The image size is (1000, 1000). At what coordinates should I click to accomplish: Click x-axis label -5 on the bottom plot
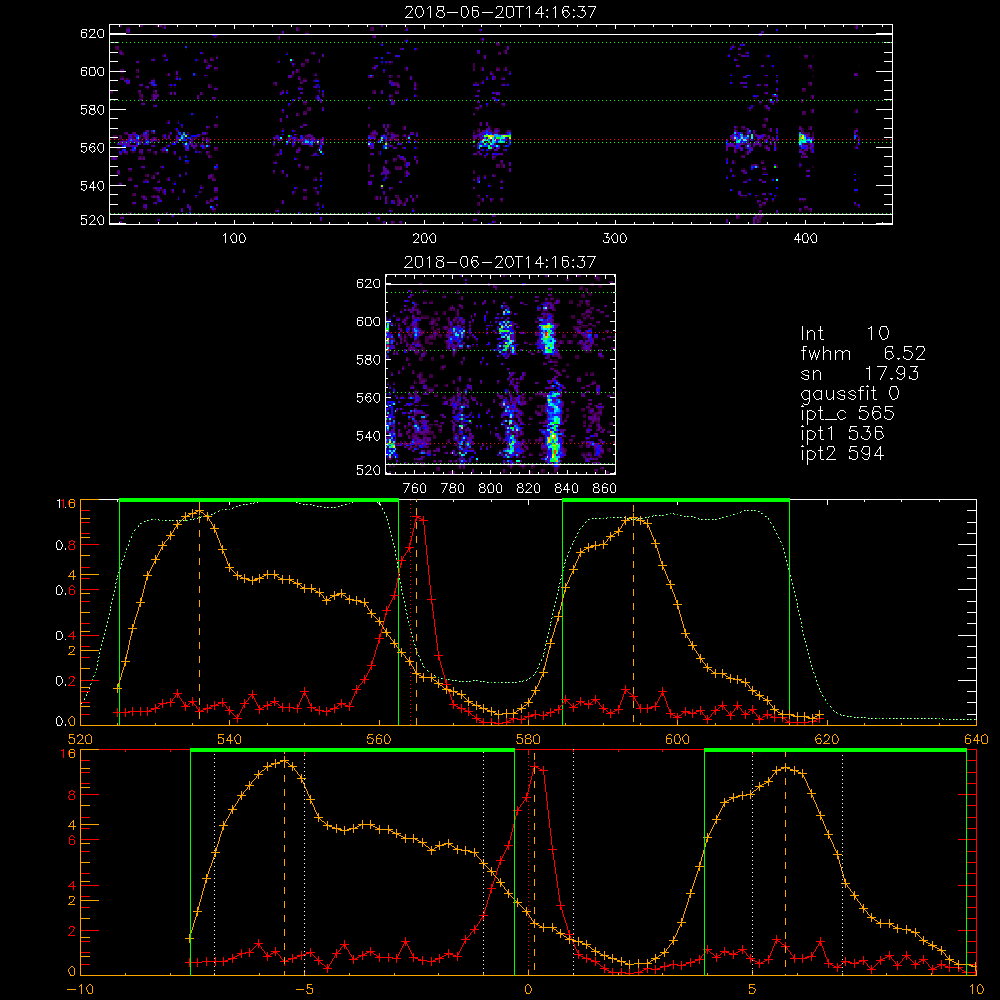coord(304,989)
